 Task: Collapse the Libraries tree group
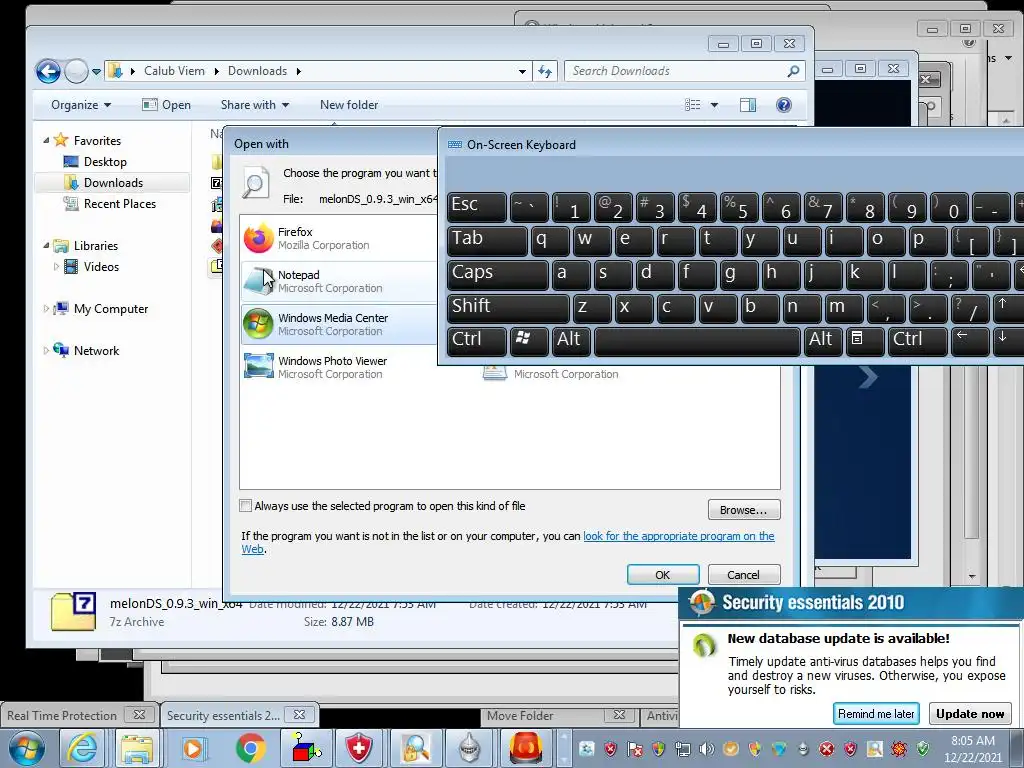tap(46, 246)
